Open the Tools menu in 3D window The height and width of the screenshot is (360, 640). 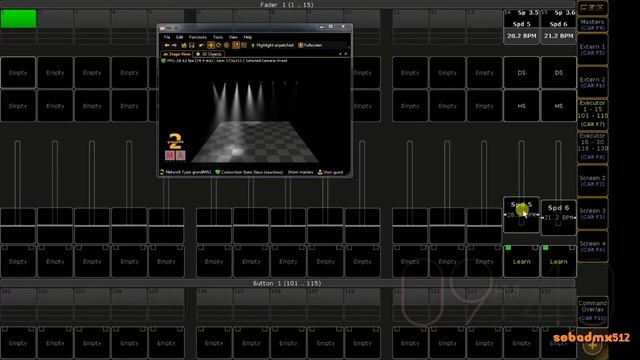[218, 37]
